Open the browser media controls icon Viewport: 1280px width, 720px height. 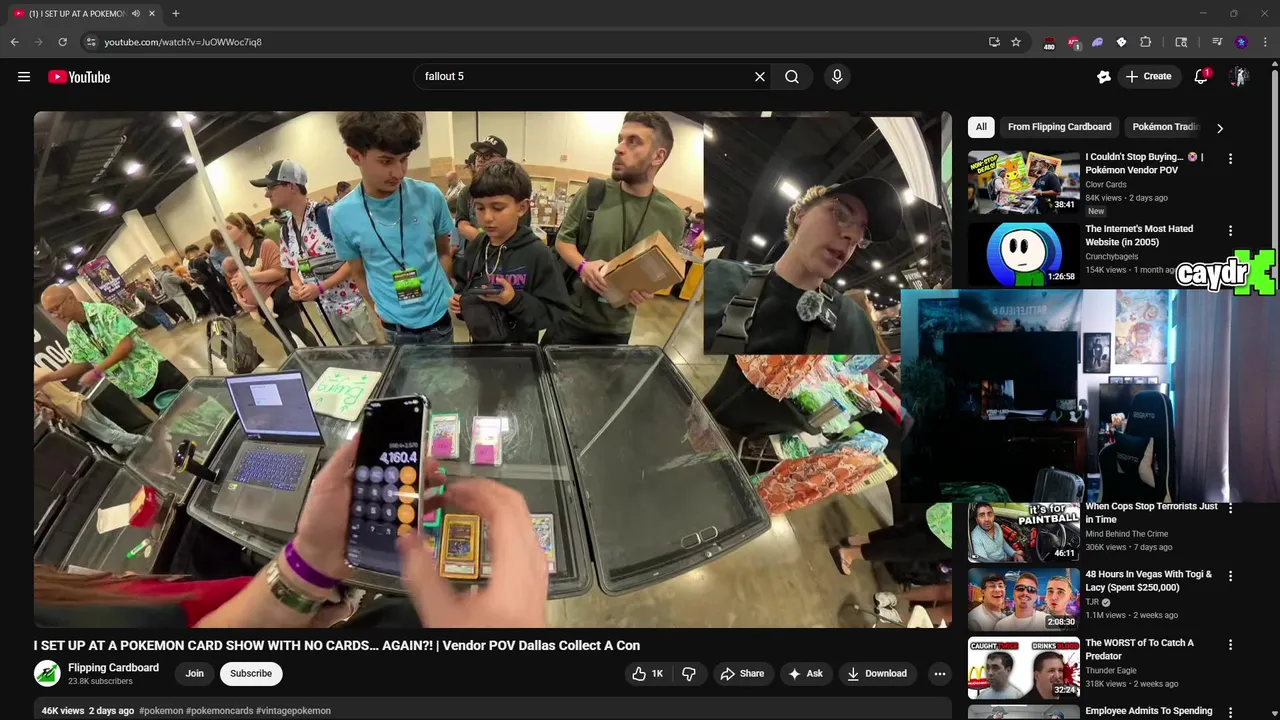click(1217, 42)
